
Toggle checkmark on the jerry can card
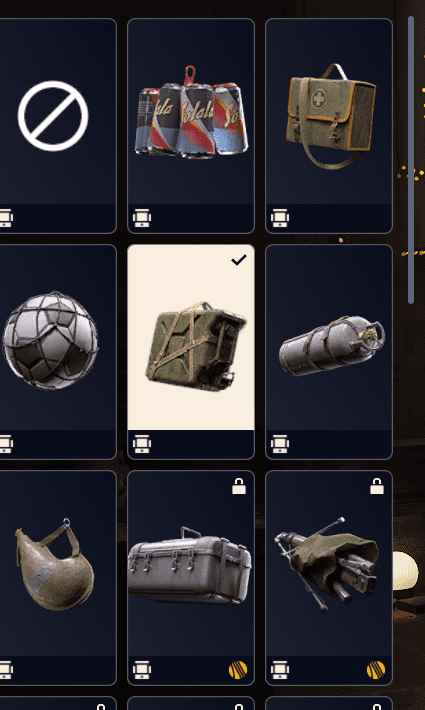click(239, 260)
